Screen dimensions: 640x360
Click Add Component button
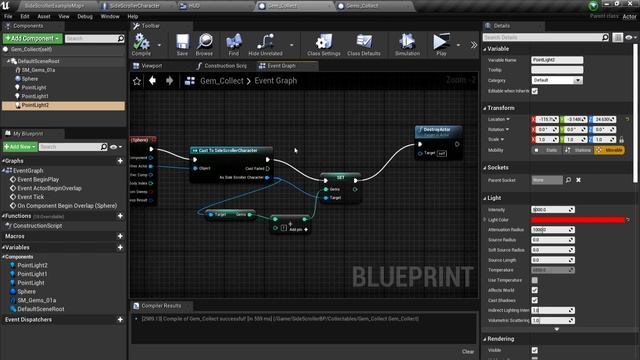coord(33,38)
